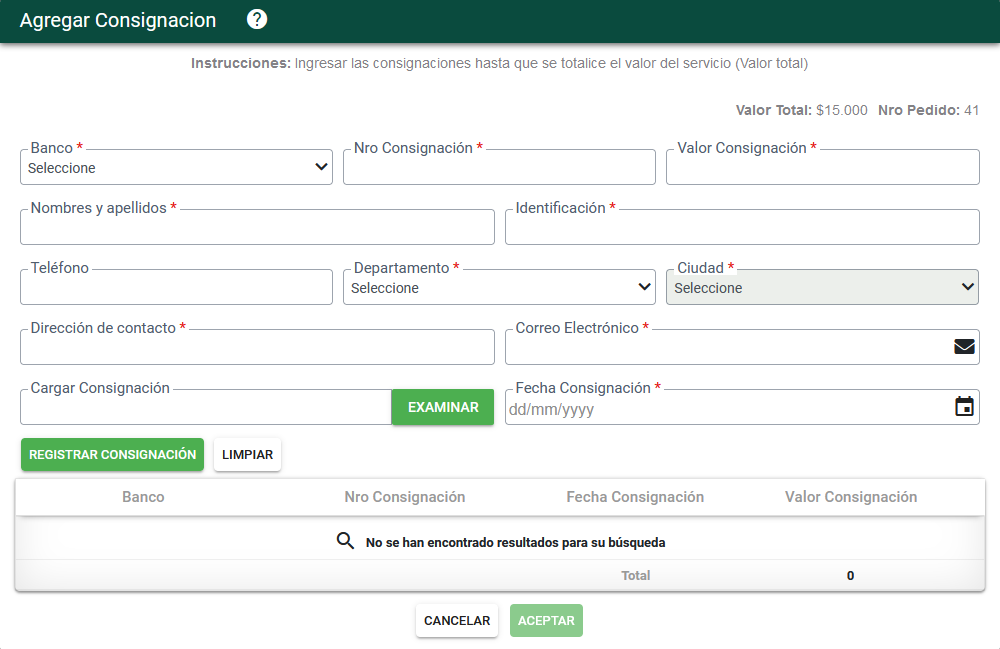
Task: Click the CANCELAR button
Action: pos(457,620)
